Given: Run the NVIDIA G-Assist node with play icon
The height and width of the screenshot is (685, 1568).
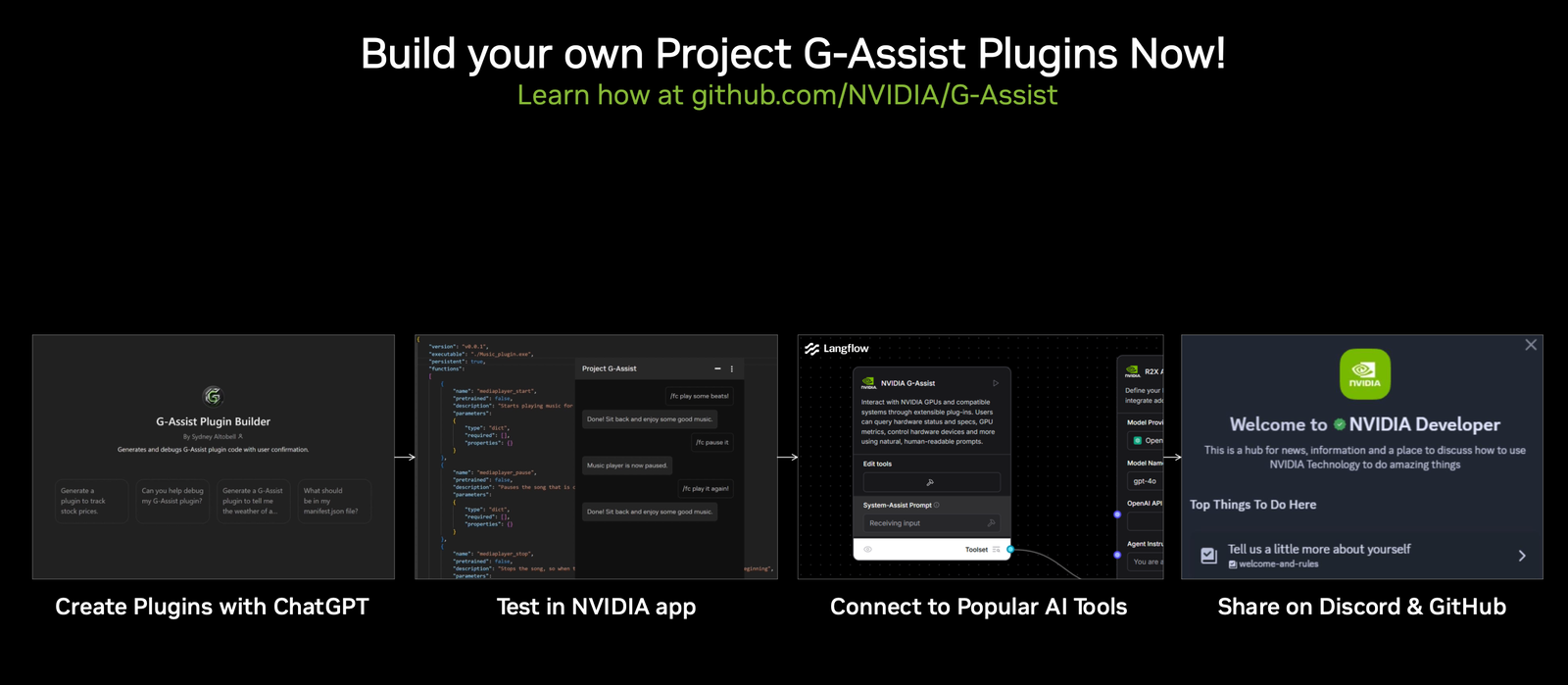Looking at the screenshot, I should pyautogui.click(x=996, y=383).
